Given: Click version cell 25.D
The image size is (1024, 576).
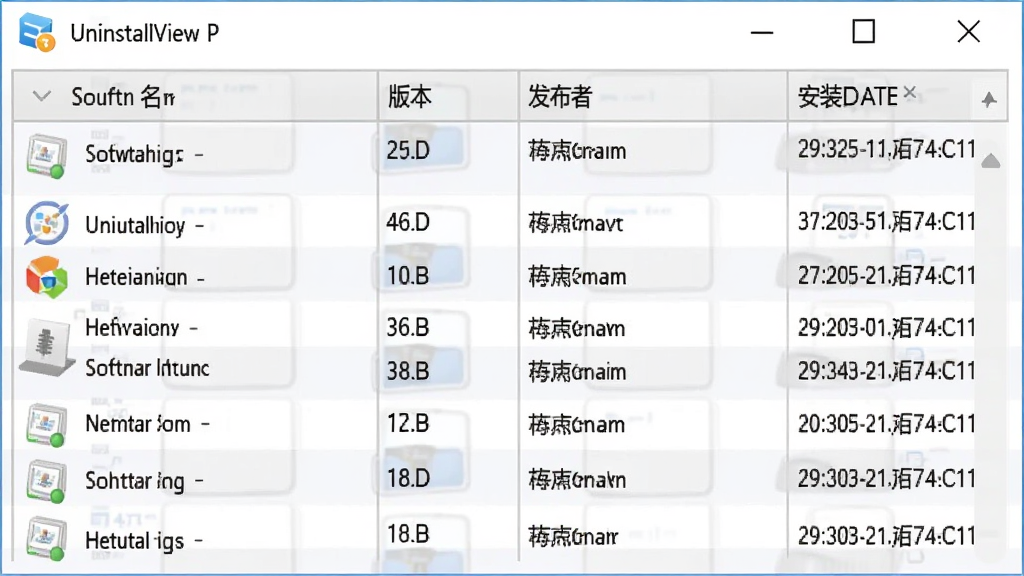Looking at the screenshot, I should (x=408, y=151).
